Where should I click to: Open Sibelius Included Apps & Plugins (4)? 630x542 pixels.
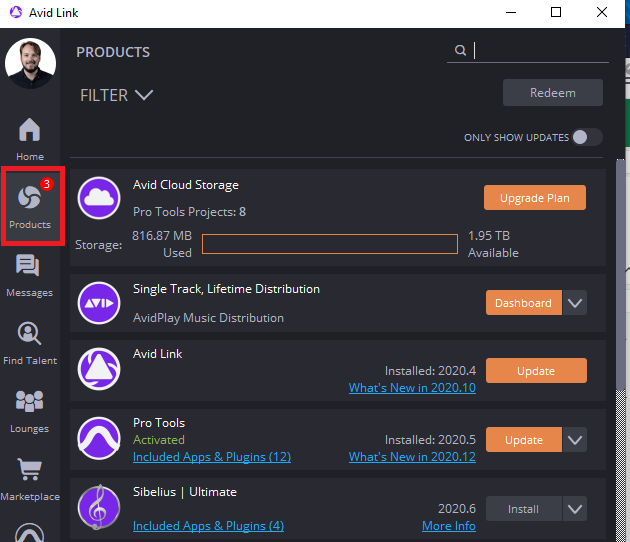(208, 526)
